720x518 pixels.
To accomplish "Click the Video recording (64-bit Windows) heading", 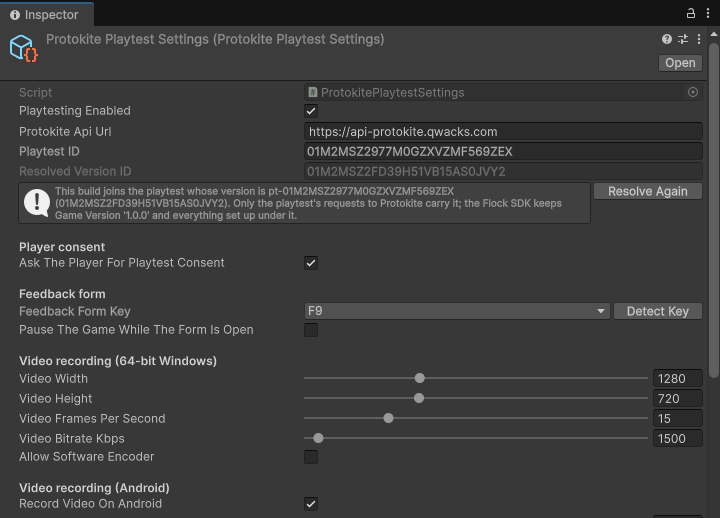I will click(118, 361).
